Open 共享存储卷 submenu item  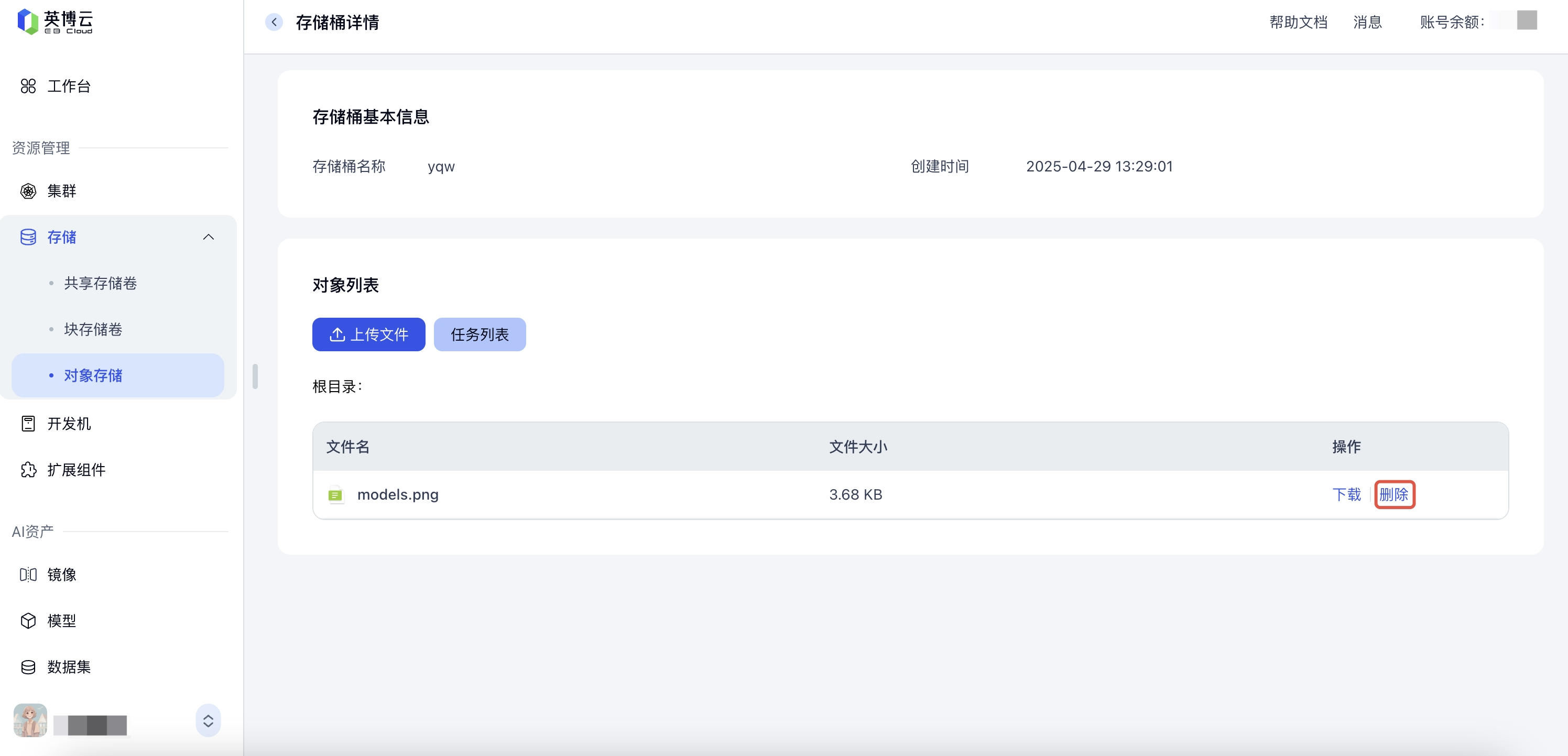click(101, 283)
